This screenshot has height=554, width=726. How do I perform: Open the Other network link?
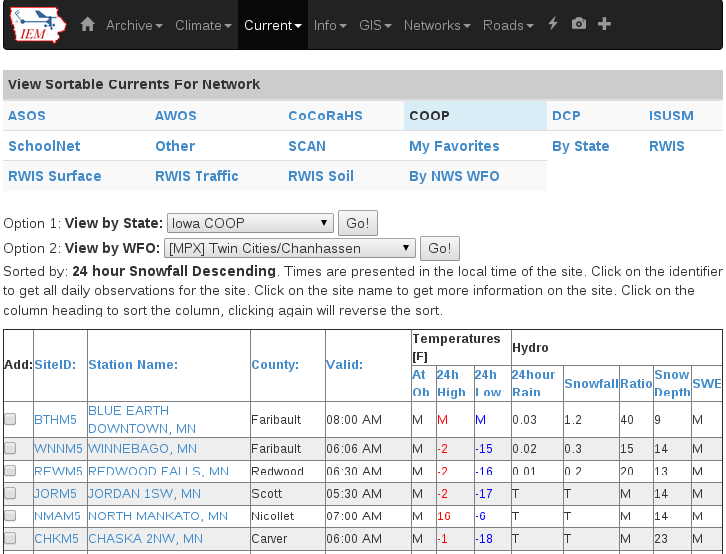click(x=175, y=146)
